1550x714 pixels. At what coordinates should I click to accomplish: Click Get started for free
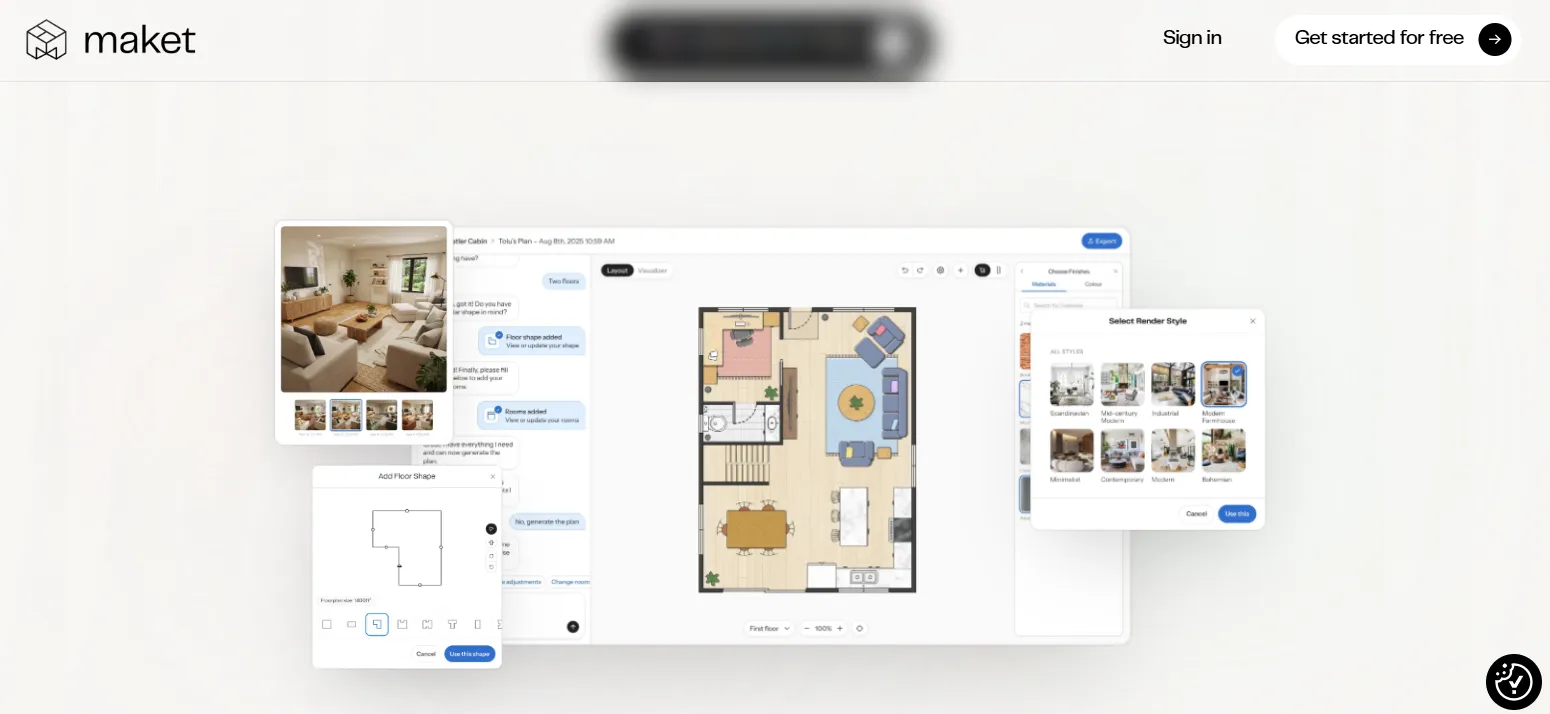(x=1398, y=40)
